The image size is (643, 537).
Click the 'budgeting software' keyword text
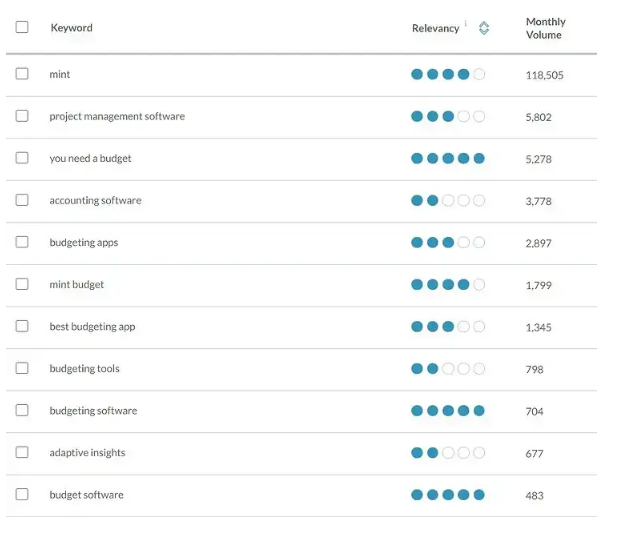(x=93, y=411)
